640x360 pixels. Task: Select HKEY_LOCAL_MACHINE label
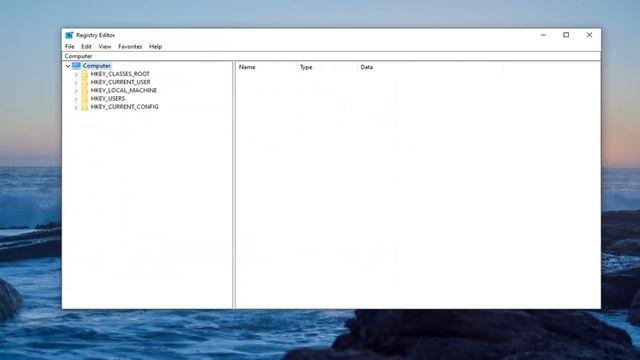coord(124,90)
